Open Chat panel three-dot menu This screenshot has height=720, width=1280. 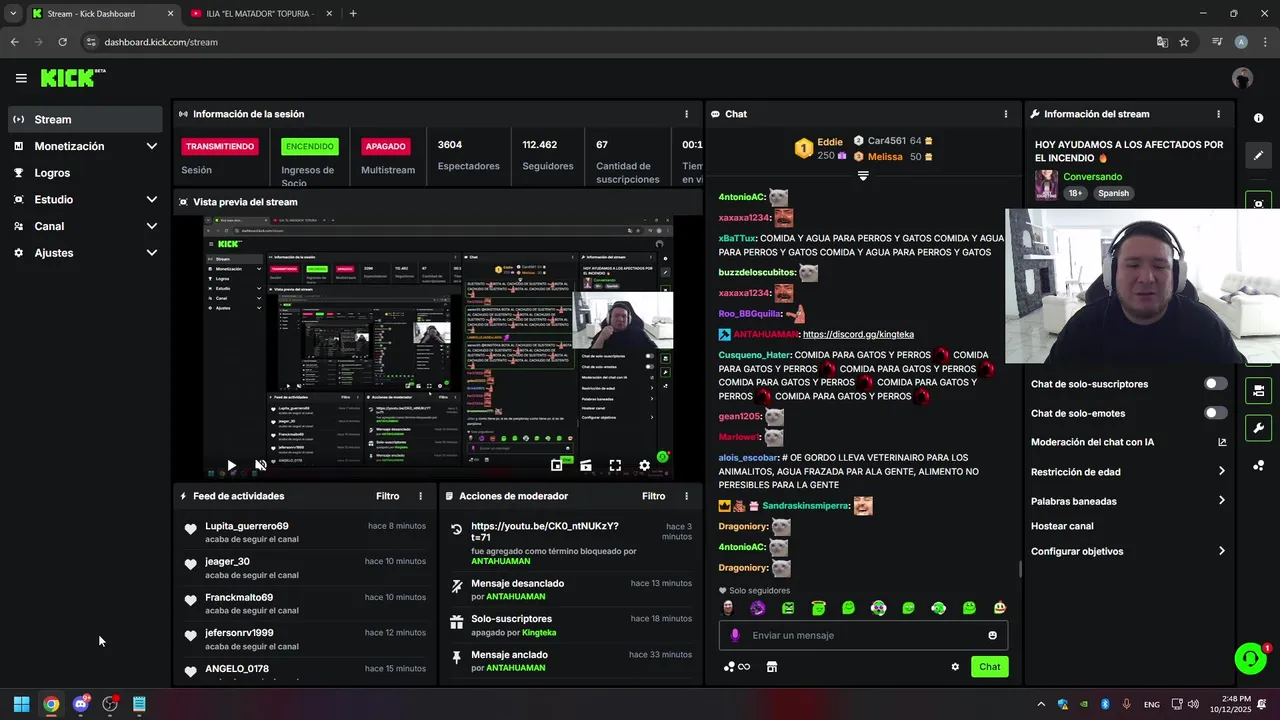click(1005, 114)
